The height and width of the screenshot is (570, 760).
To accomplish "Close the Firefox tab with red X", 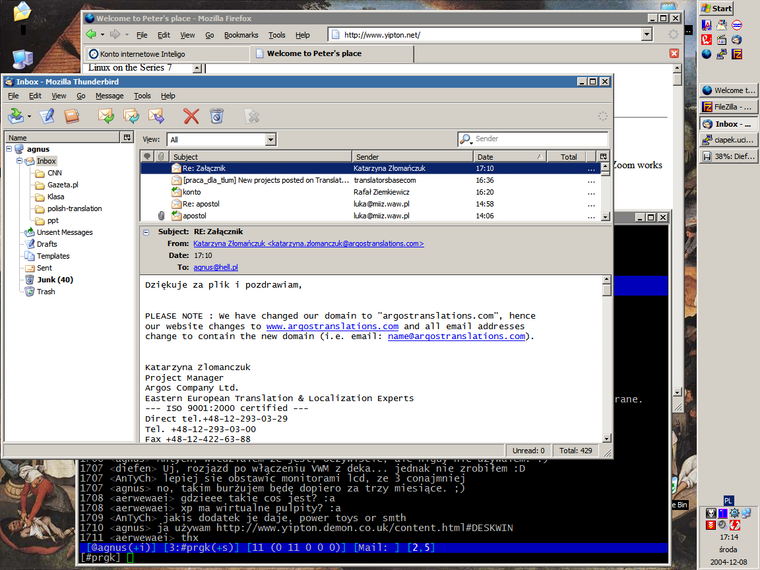I will [674, 53].
